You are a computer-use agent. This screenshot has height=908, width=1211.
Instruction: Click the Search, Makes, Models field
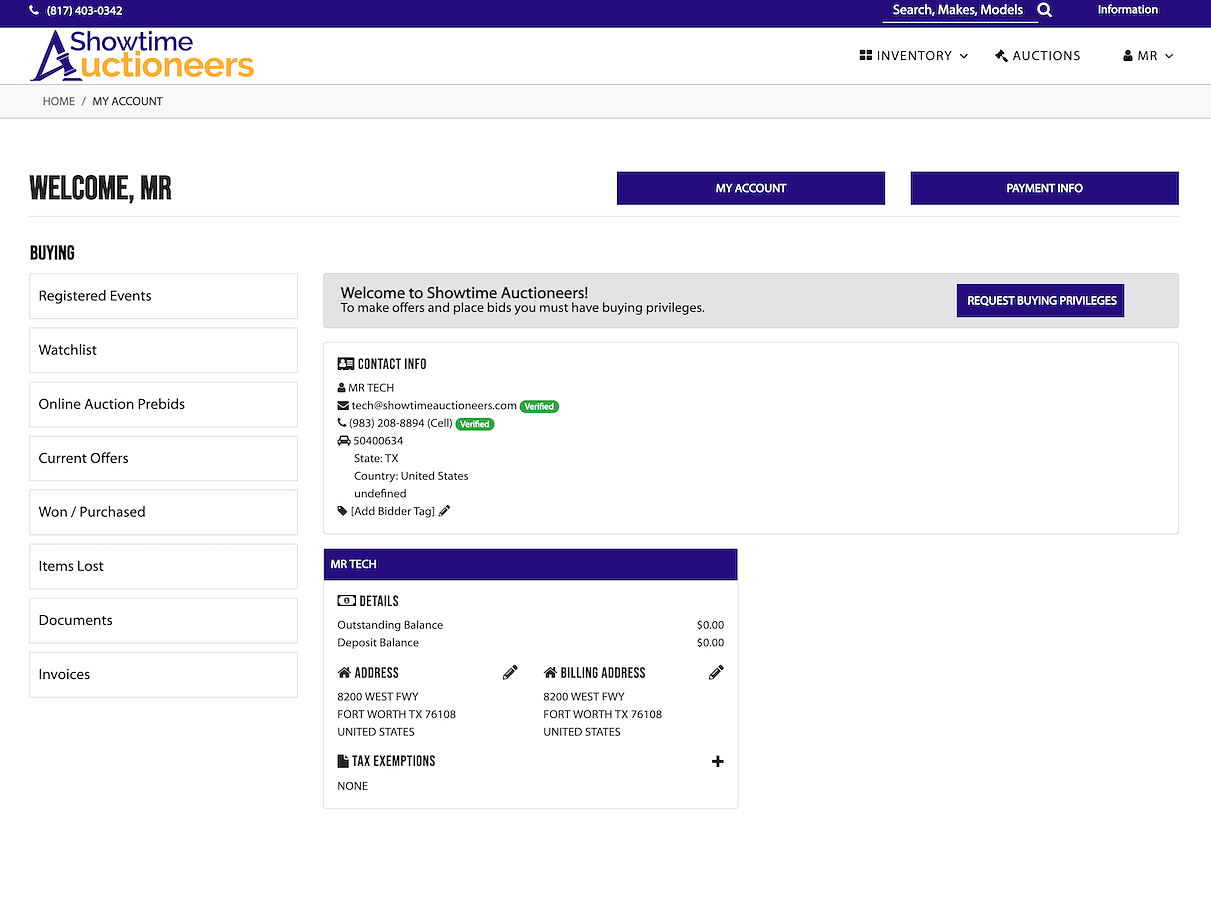click(x=957, y=10)
